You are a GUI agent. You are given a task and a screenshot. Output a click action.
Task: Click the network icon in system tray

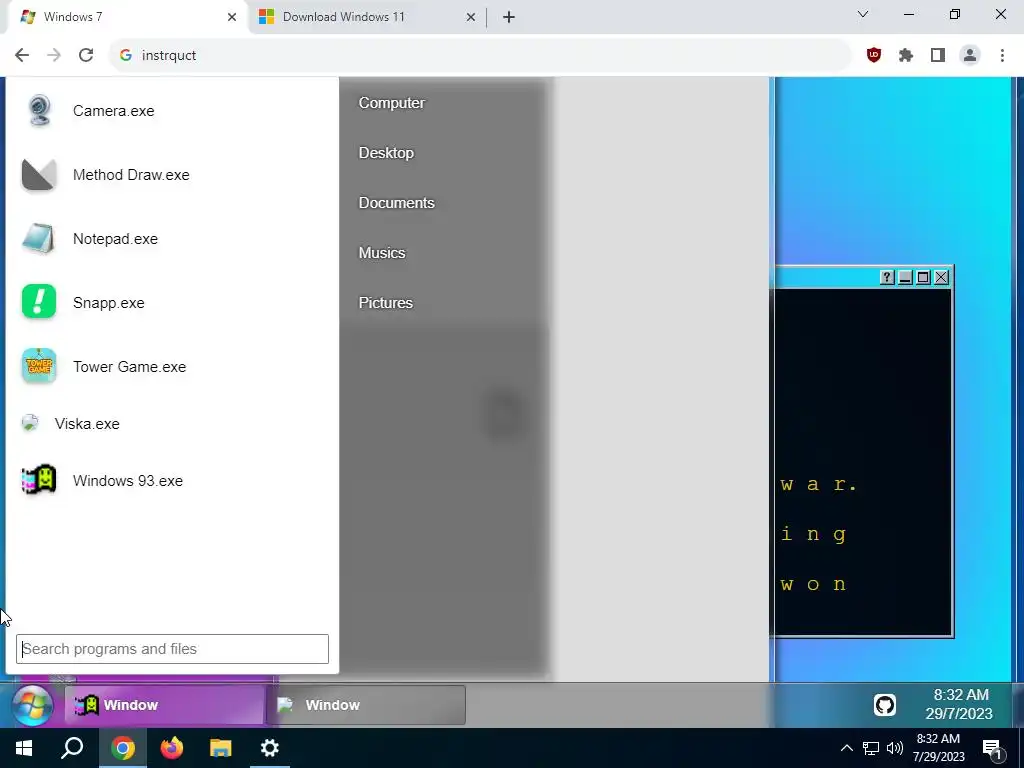point(871,748)
